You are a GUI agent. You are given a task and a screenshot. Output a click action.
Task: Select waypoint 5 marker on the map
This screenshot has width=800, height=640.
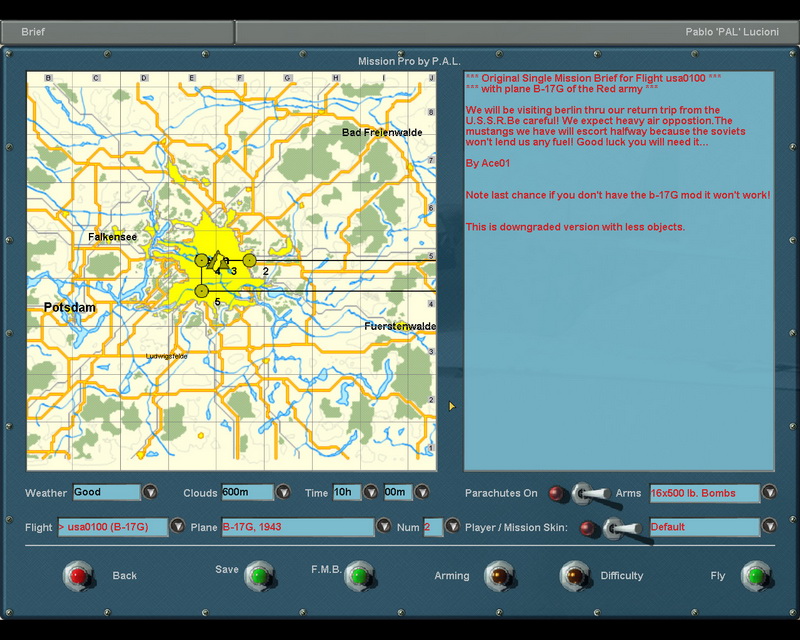[x=202, y=291]
